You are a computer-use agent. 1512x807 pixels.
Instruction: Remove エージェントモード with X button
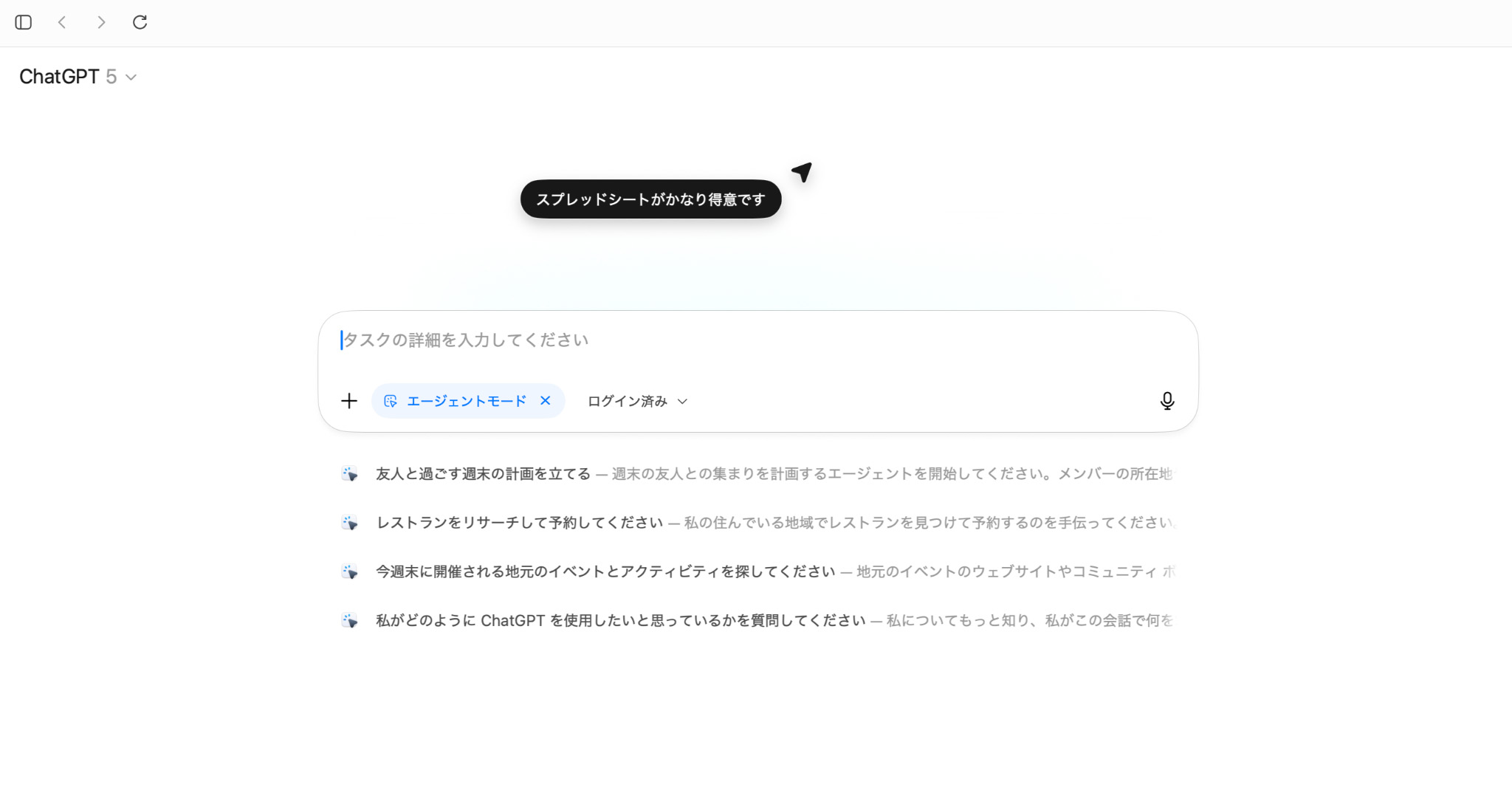click(x=546, y=400)
